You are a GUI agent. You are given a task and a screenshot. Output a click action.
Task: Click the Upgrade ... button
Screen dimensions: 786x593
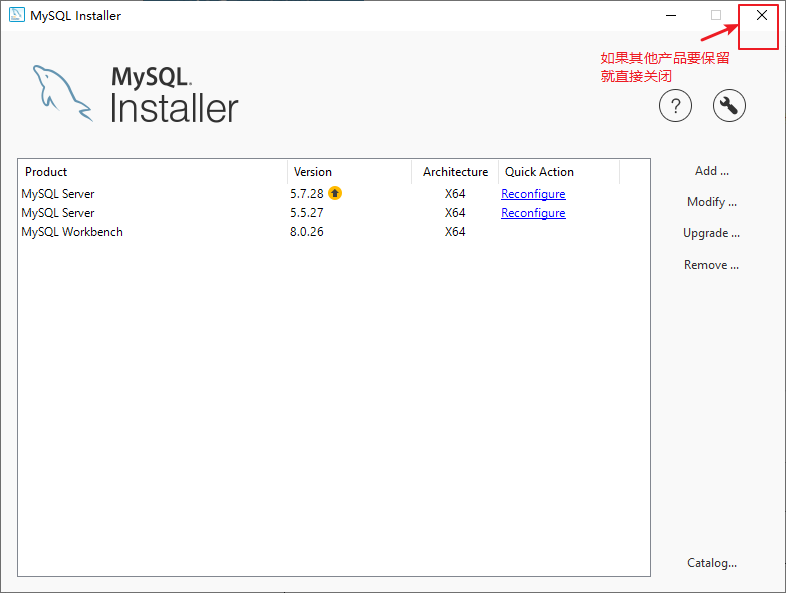click(711, 233)
